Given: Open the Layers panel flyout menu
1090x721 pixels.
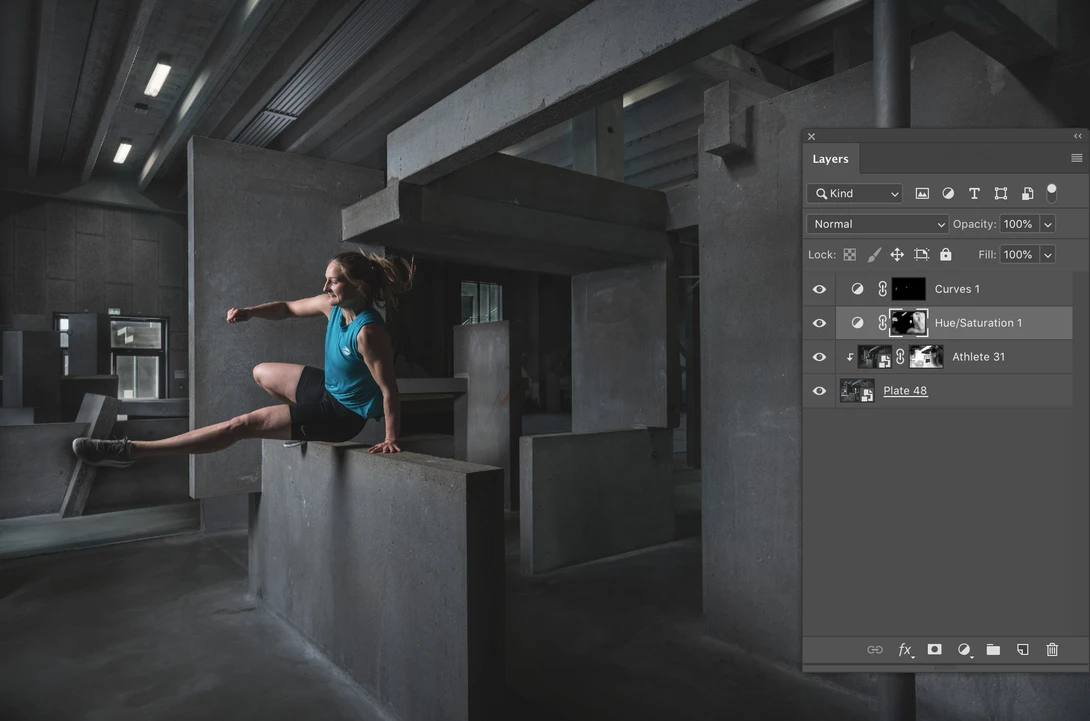Looking at the screenshot, I should pyautogui.click(x=1077, y=158).
